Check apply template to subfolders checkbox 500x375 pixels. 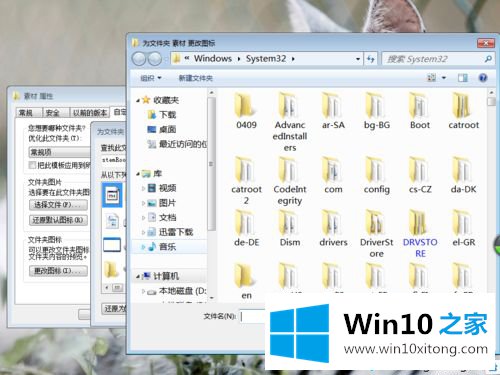pyautogui.click(x=32, y=165)
